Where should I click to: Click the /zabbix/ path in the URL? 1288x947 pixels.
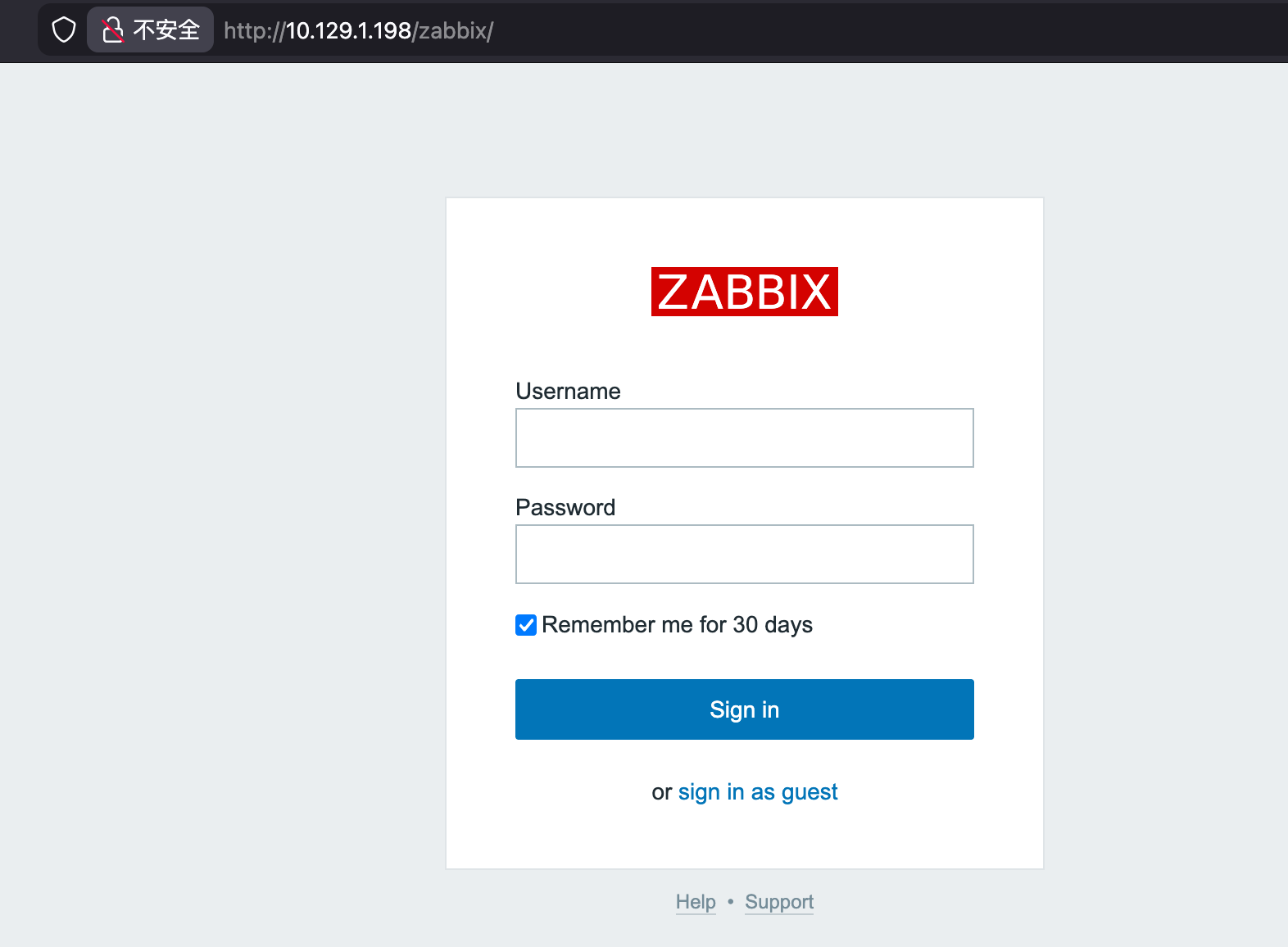(x=453, y=31)
